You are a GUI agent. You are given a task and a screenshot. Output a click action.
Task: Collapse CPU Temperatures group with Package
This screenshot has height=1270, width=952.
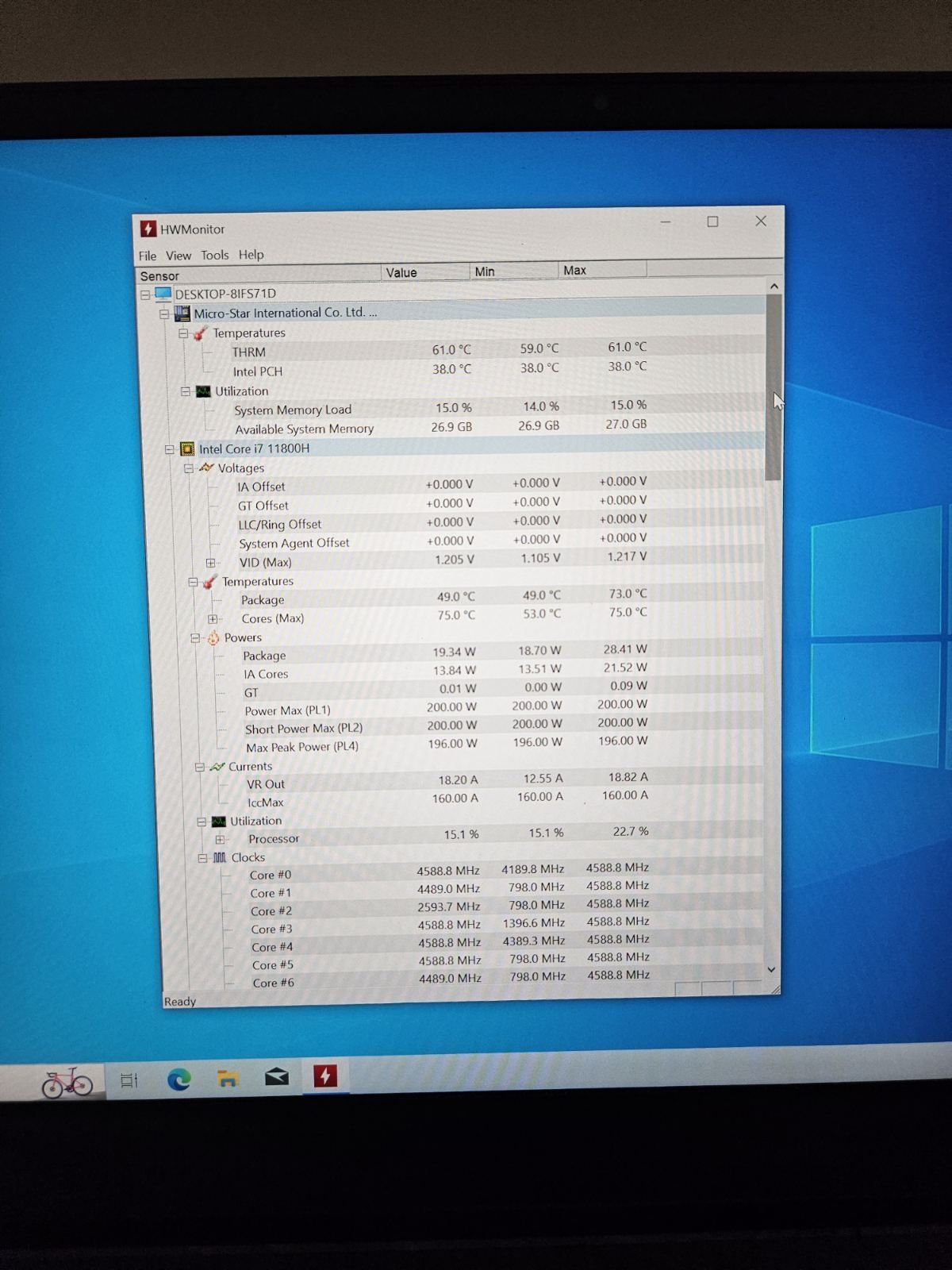tap(193, 582)
